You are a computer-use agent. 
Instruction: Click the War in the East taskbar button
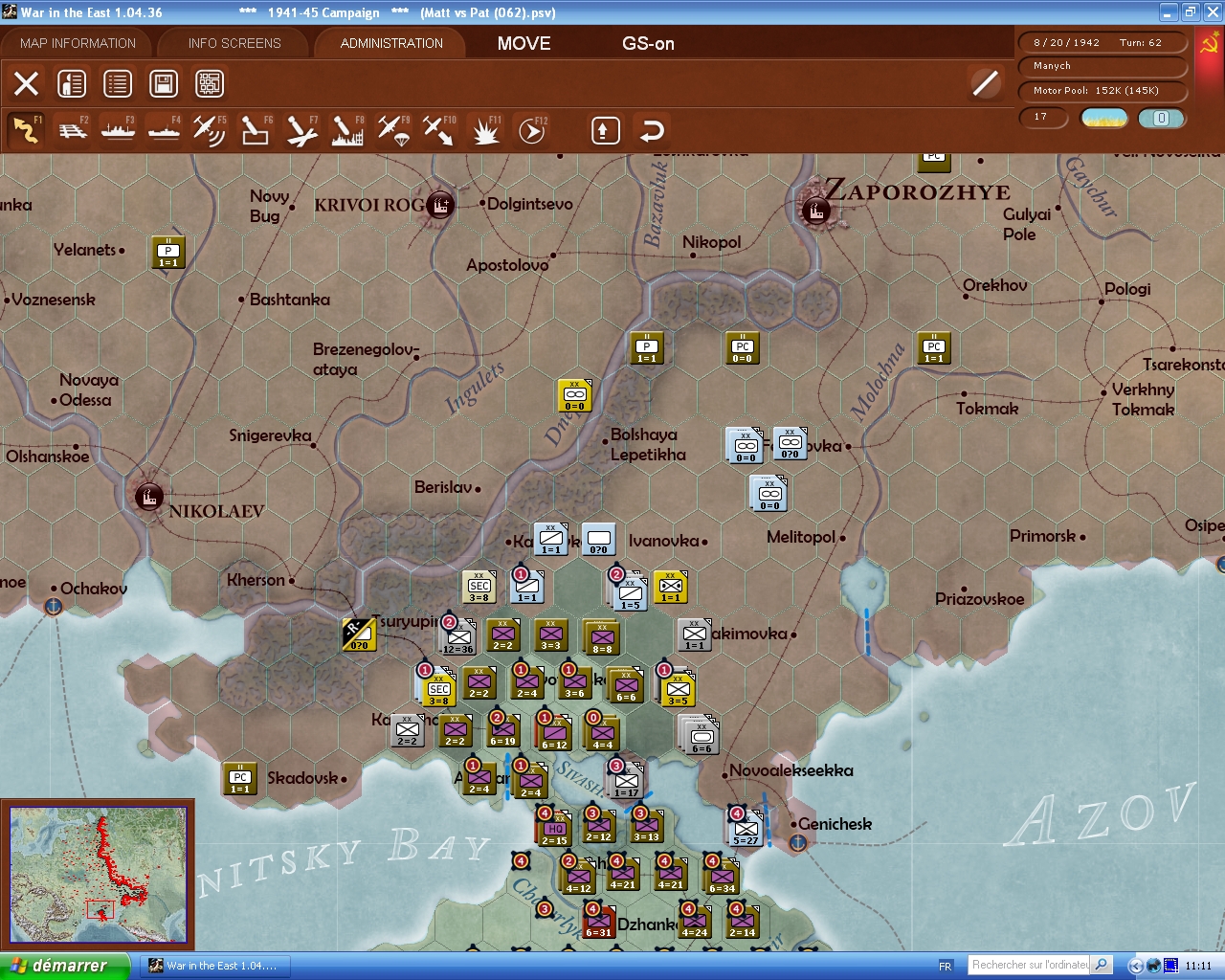tap(215, 966)
